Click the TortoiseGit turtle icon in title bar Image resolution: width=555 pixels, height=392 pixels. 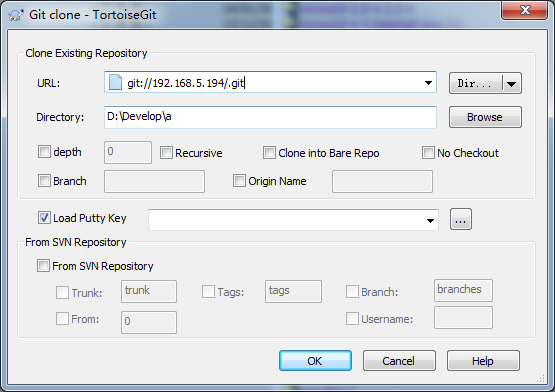coord(16,15)
